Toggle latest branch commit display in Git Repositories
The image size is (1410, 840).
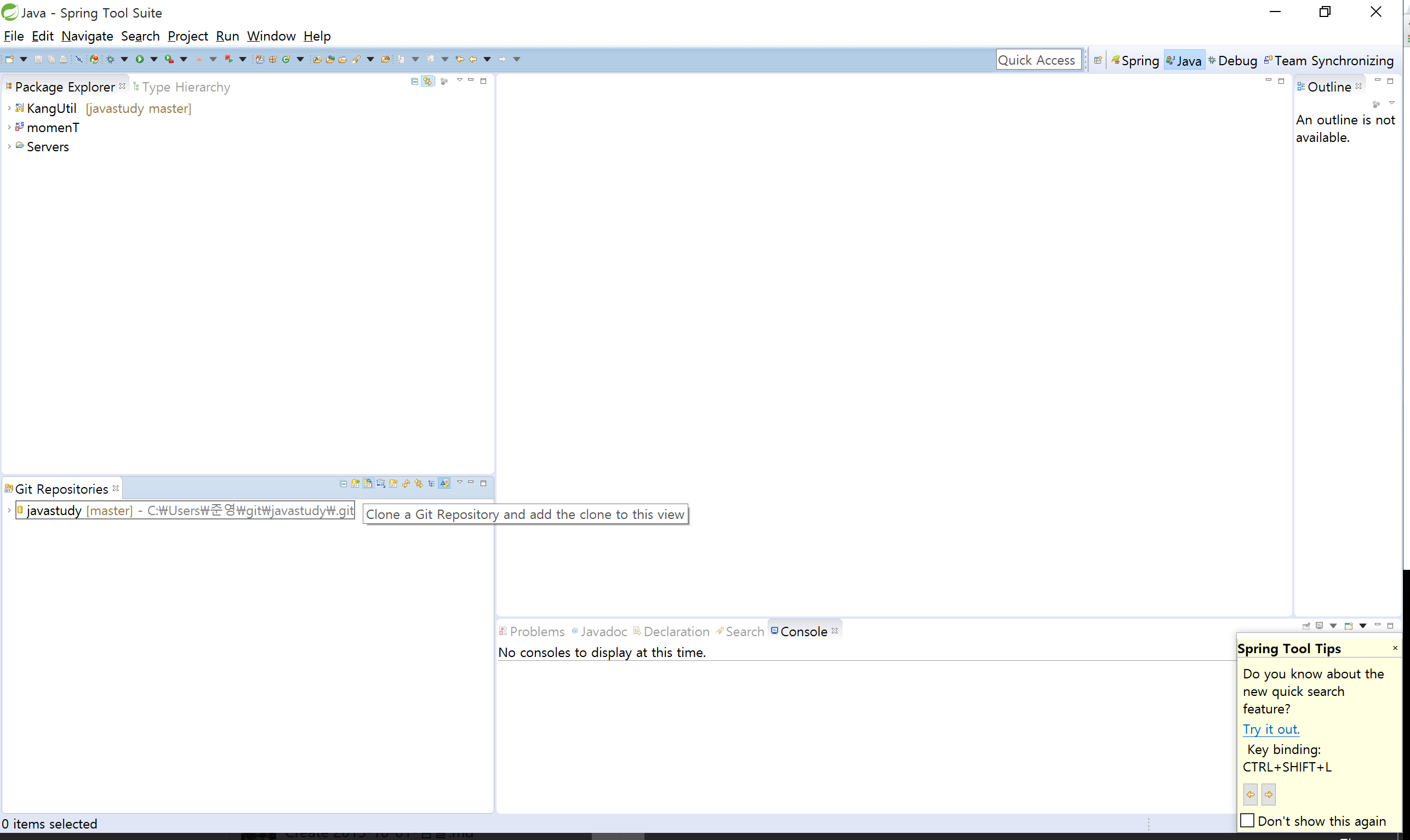tap(444, 483)
